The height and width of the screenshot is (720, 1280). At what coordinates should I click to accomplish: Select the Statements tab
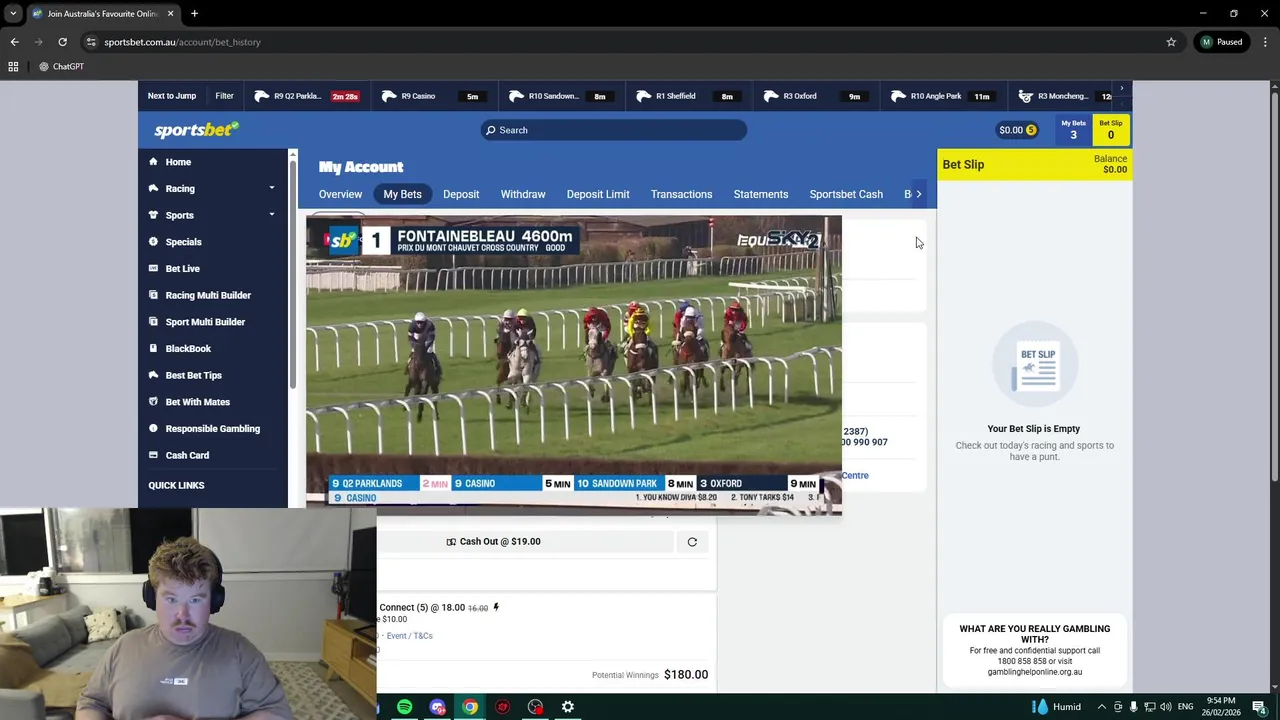761,194
